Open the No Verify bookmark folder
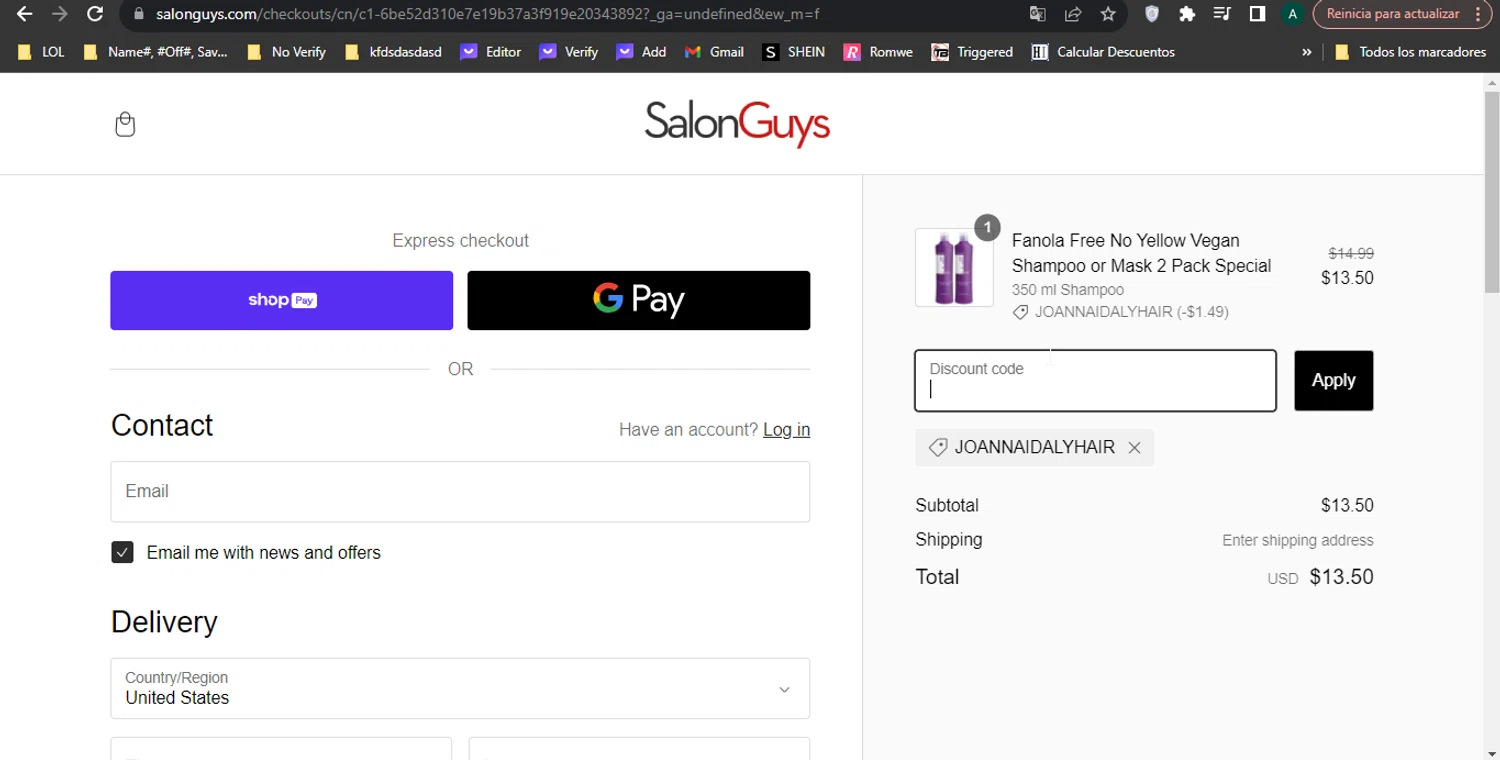Viewport: 1500px width, 760px height. coord(286,52)
